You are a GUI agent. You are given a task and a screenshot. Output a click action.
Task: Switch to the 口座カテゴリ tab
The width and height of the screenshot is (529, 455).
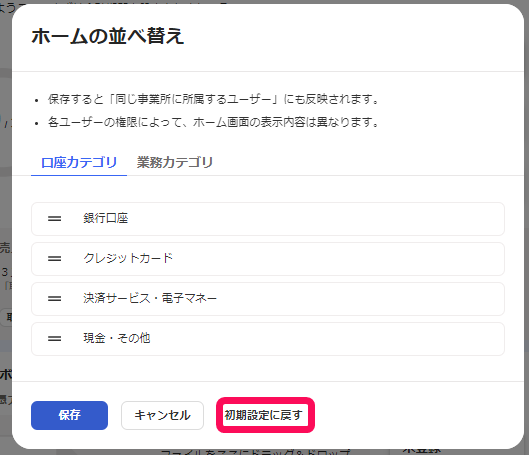pos(79,163)
